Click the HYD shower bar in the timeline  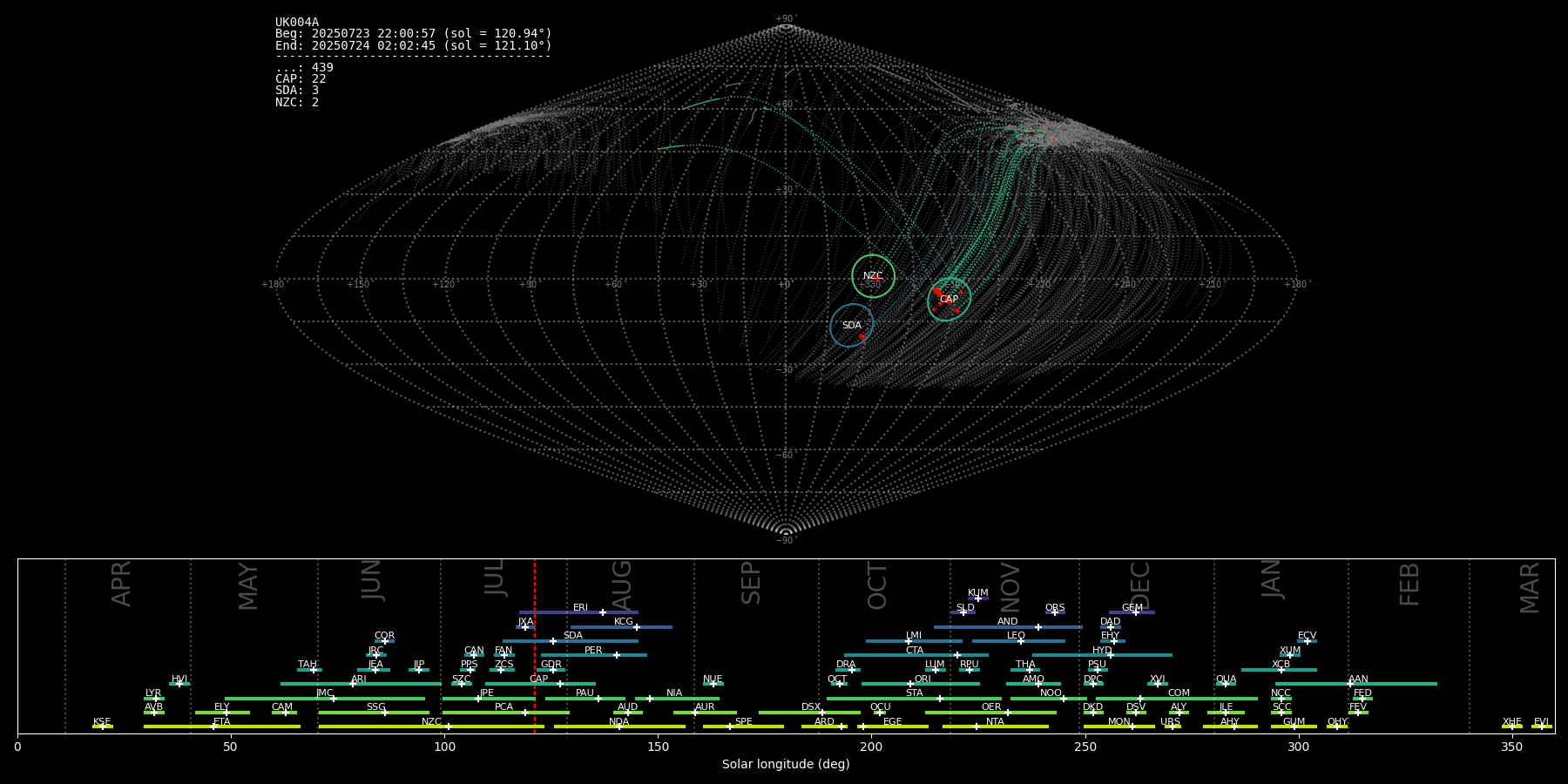(x=1102, y=655)
